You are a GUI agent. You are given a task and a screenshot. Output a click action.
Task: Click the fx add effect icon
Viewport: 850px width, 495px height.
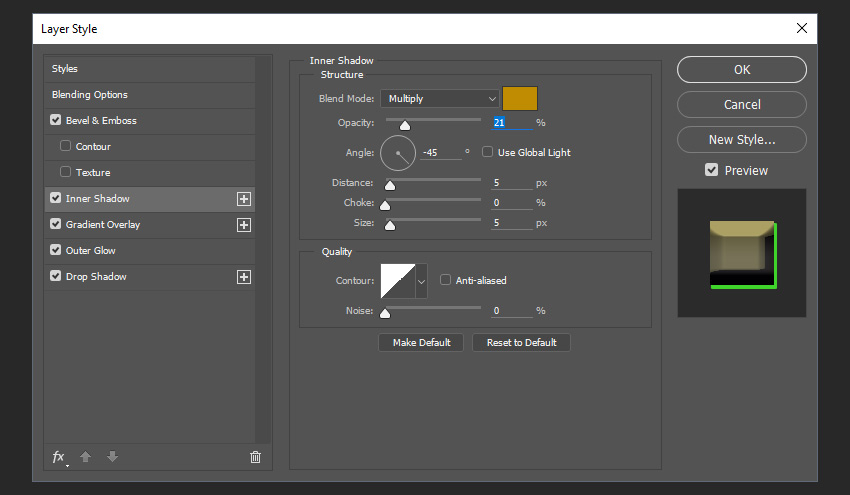point(59,457)
